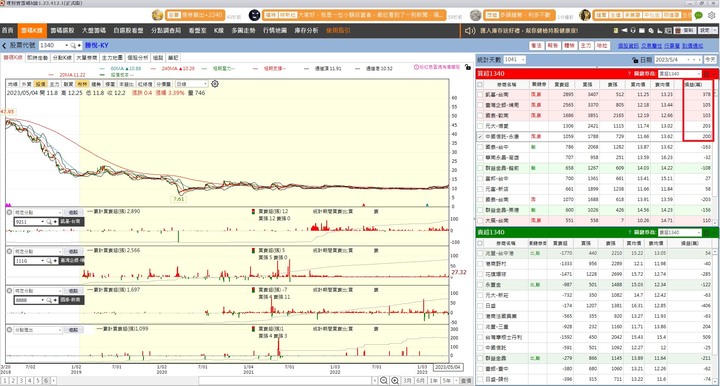Switch to the 籌碼選股 menu
This screenshot has width=720, height=386.
coord(62,31)
